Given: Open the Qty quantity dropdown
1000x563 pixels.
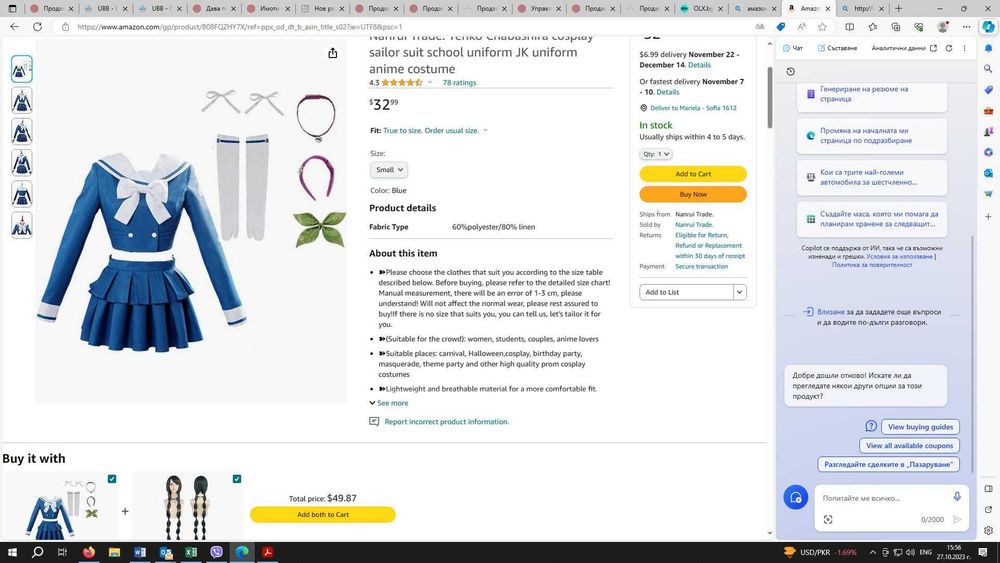Looking at the screenshot, I should (x=656, y=154).
